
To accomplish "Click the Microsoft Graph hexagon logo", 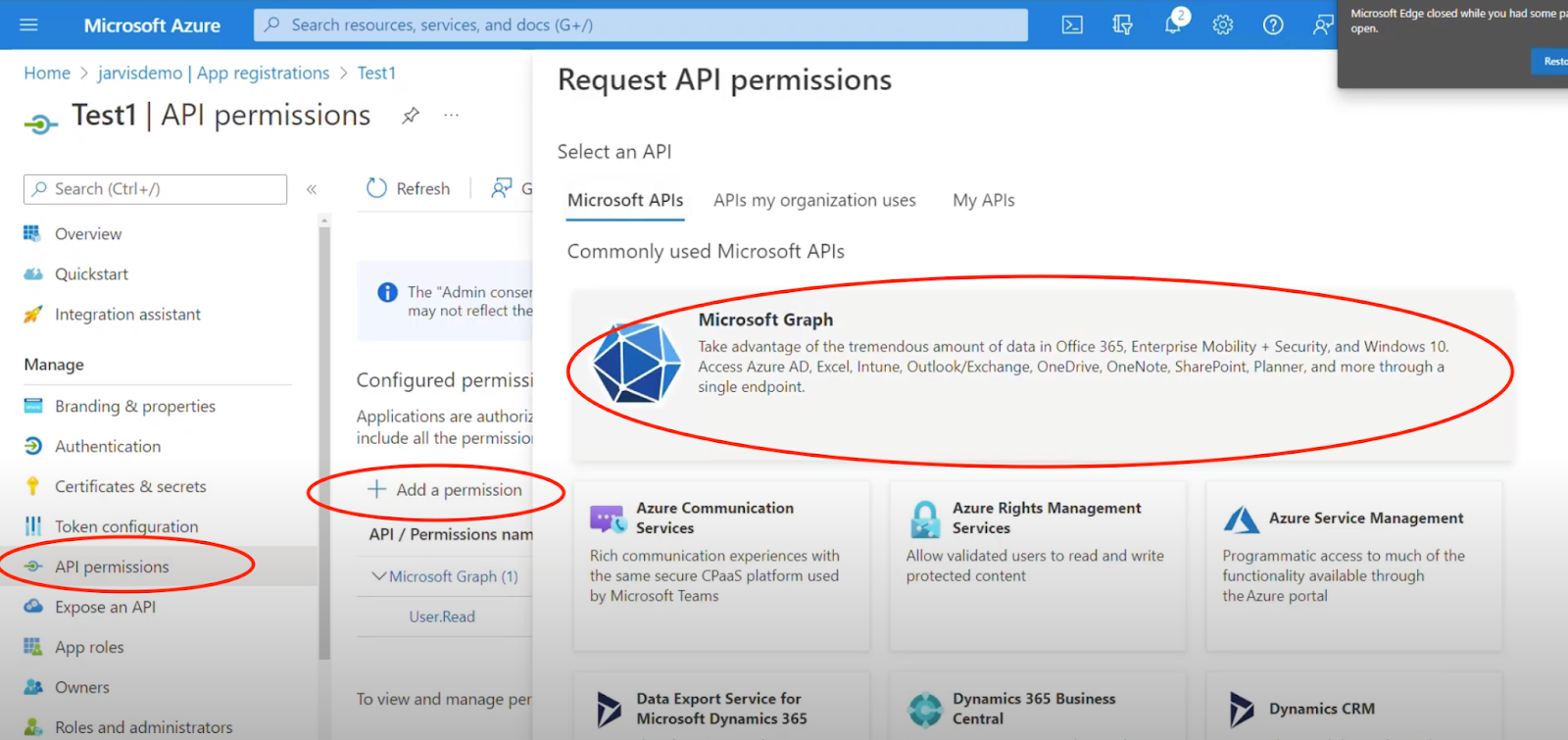I will [x=636, y=363].
